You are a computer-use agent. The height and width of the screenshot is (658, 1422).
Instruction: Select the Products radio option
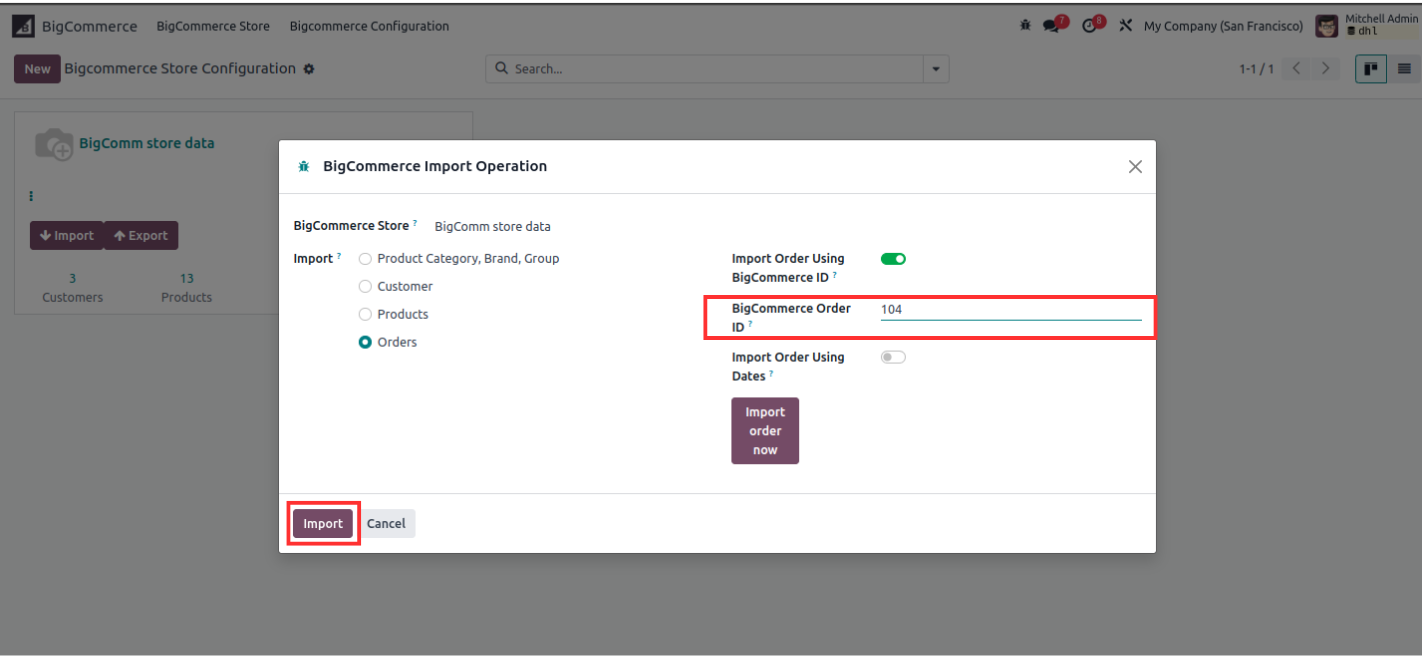pyautogui.click(x=365, y=315)
